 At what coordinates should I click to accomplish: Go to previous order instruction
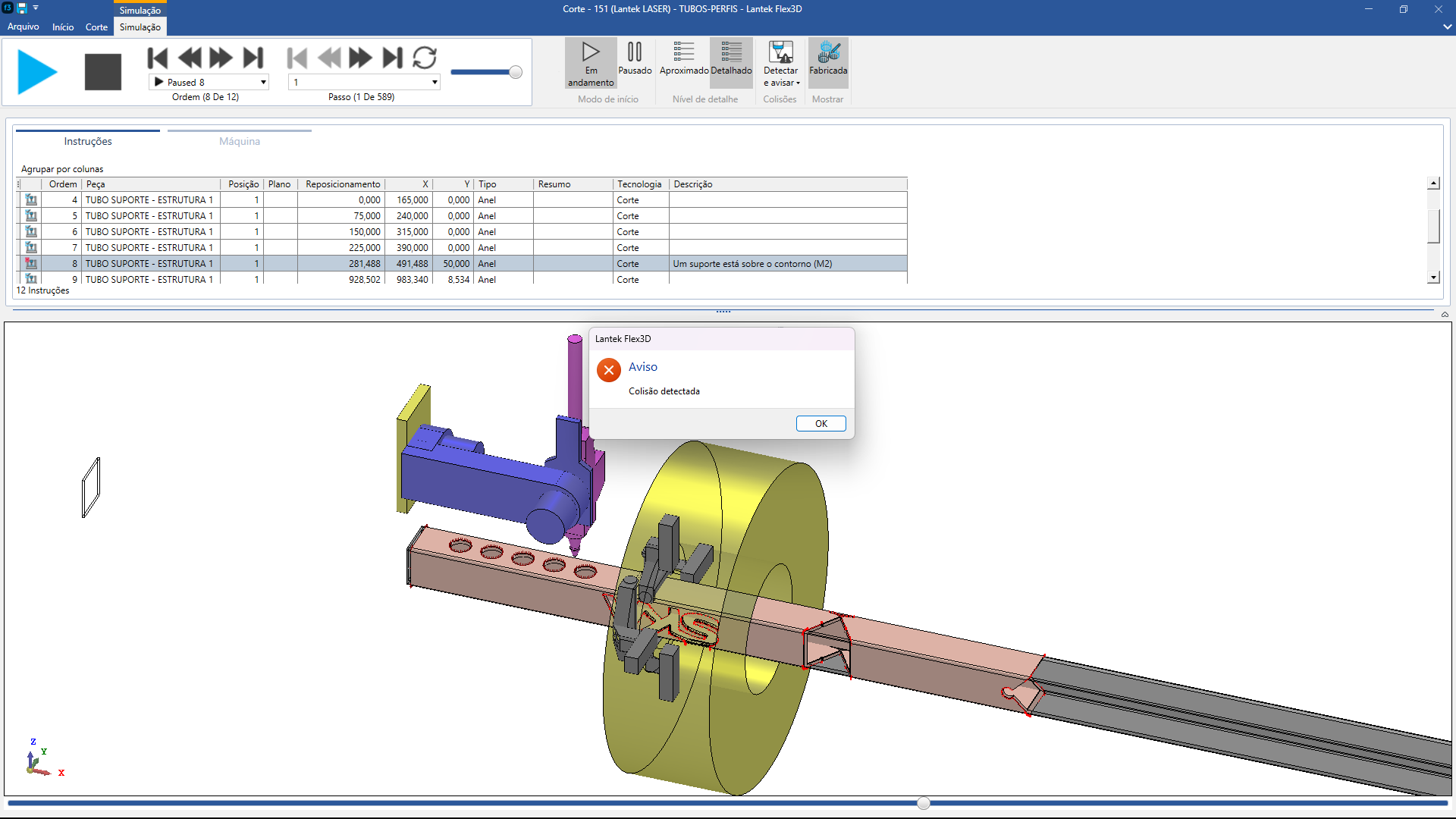point(190,58)
